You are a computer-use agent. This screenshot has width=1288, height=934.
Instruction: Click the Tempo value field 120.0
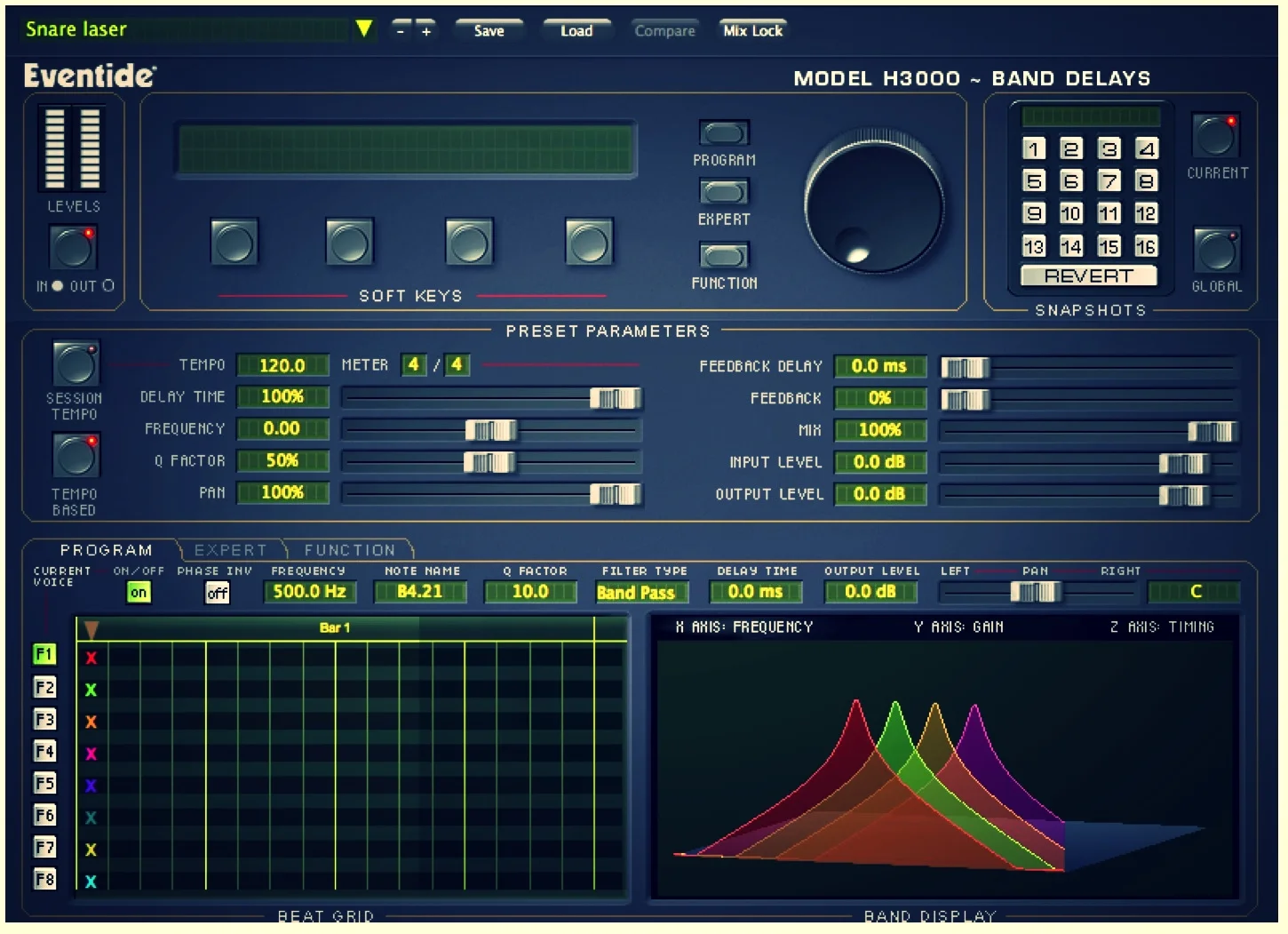pos(282,365)
